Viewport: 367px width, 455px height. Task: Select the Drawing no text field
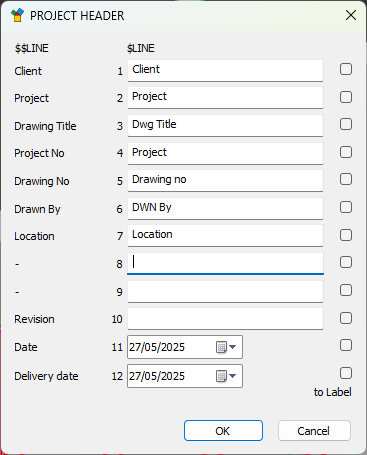pos(225,180)
